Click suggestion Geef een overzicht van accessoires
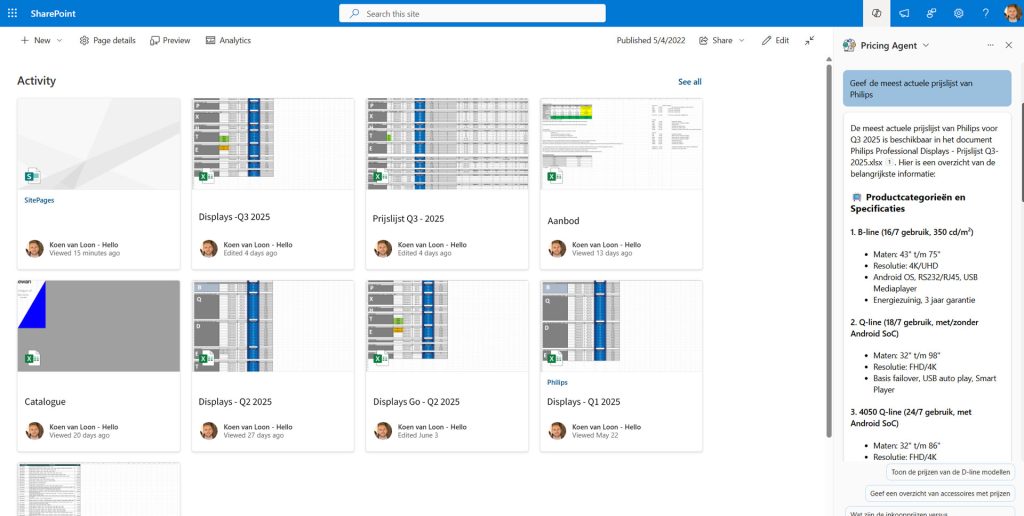The image size is (1024, 516). tap(940, 493)
